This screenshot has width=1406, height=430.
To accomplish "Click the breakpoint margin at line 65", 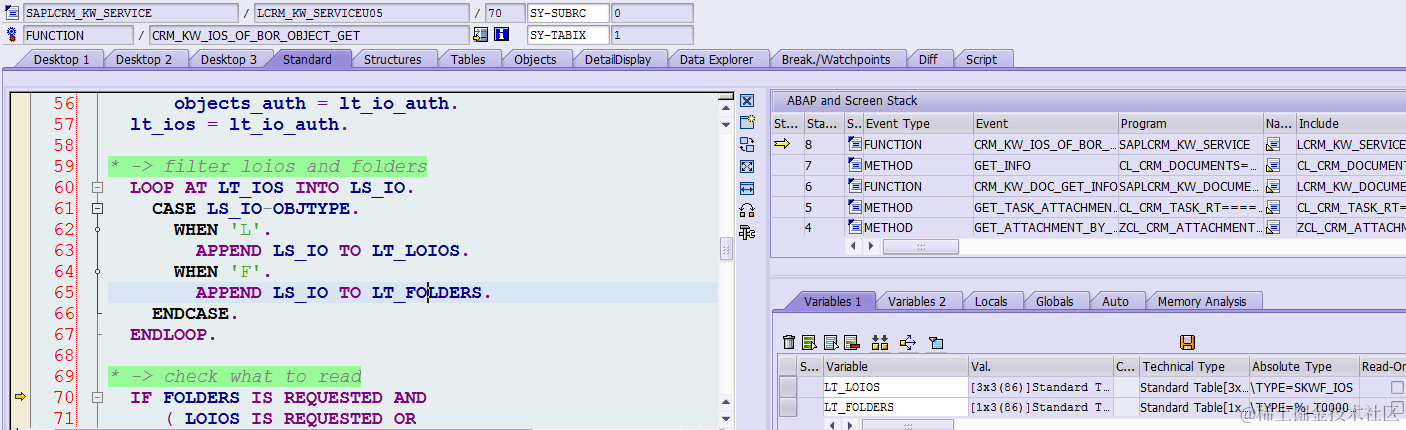I will (x=19, y=293).
